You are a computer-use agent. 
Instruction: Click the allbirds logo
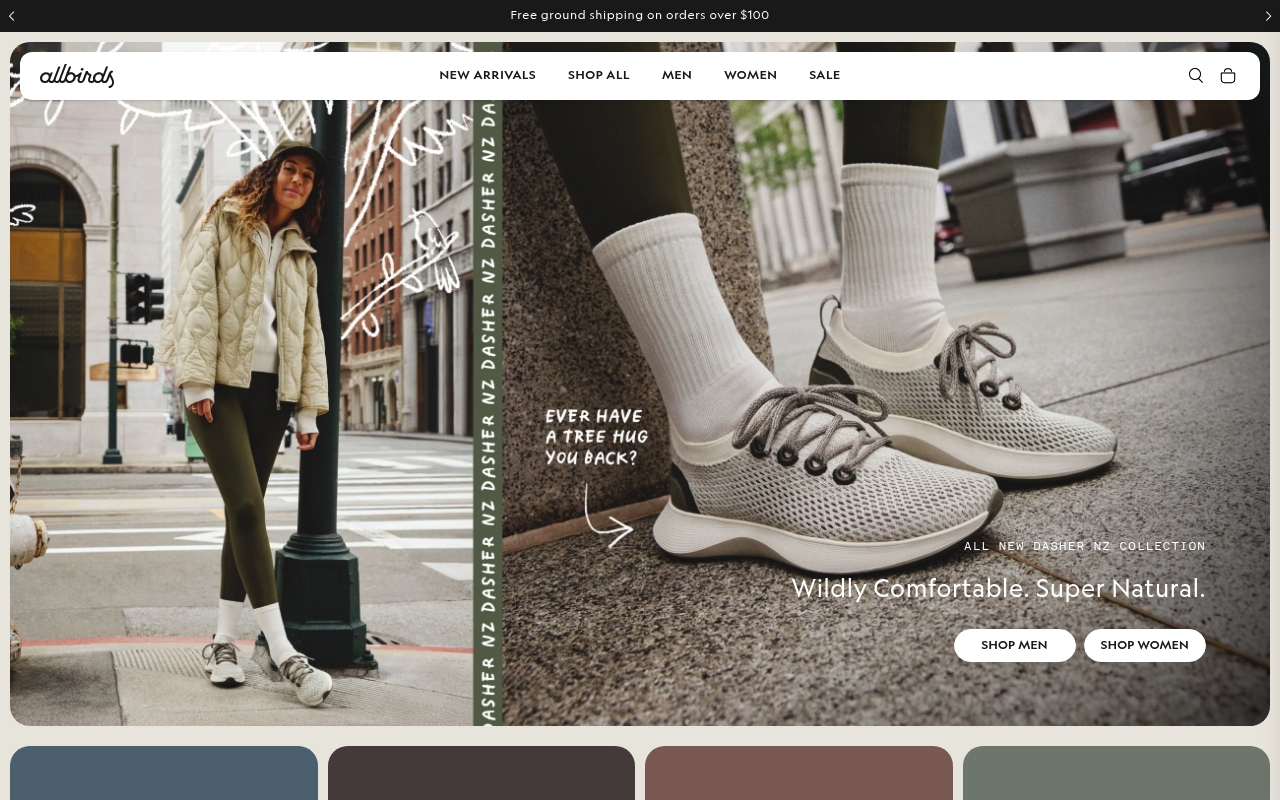pyautogui.click(x=77, y=76)
